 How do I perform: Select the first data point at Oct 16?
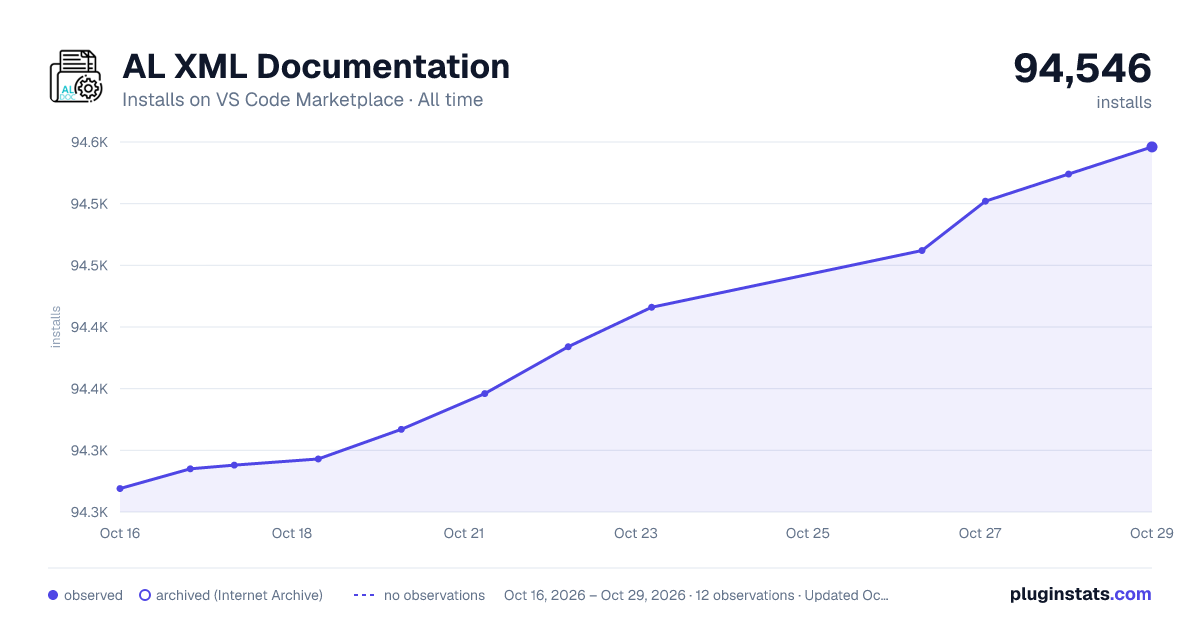[120, 489]
